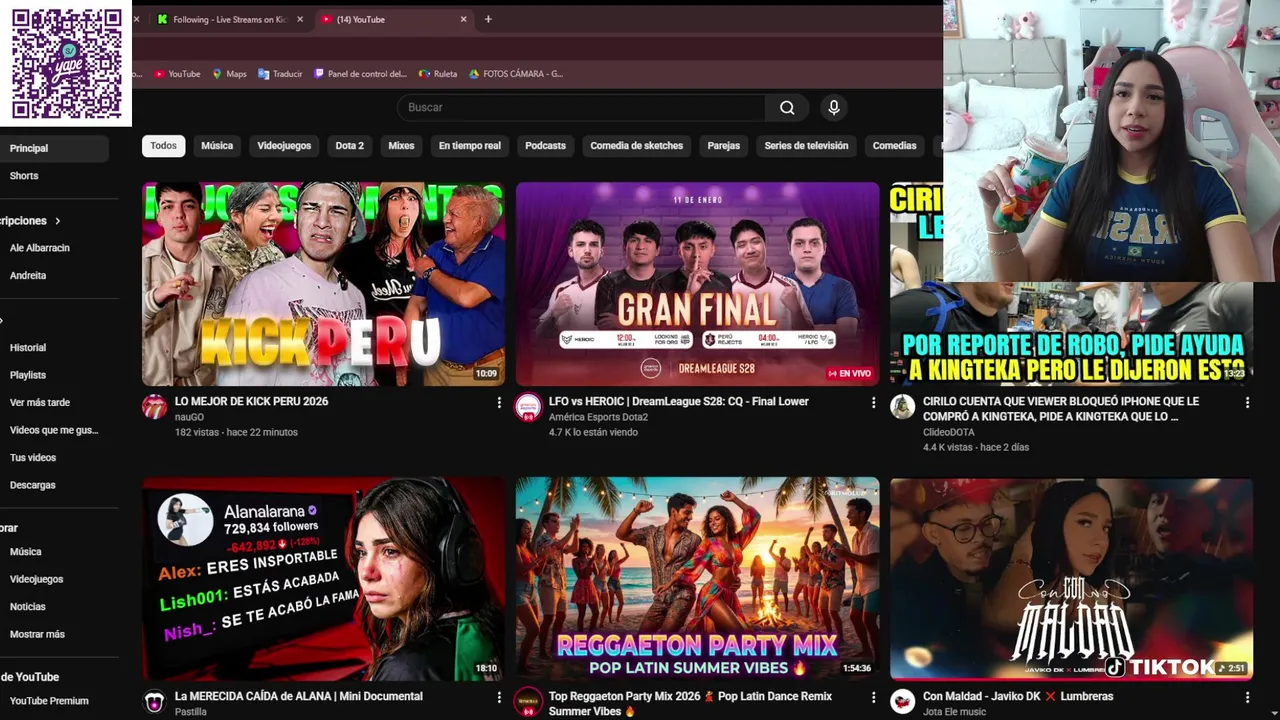
Task: Open options menu for LO MEJOR DE KICK PERU
Action: (x=499, y=402)
